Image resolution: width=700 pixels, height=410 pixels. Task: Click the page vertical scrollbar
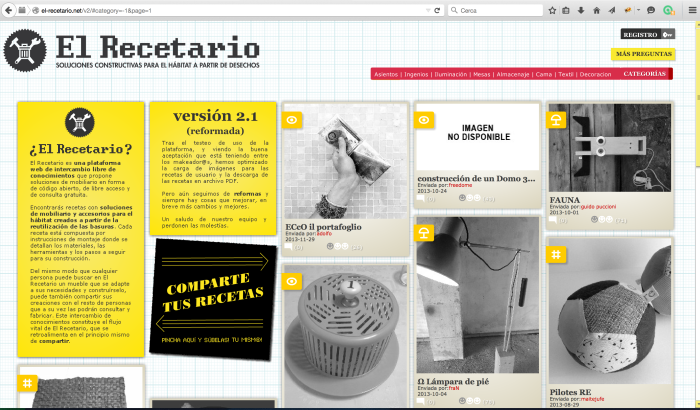[697, 214]
